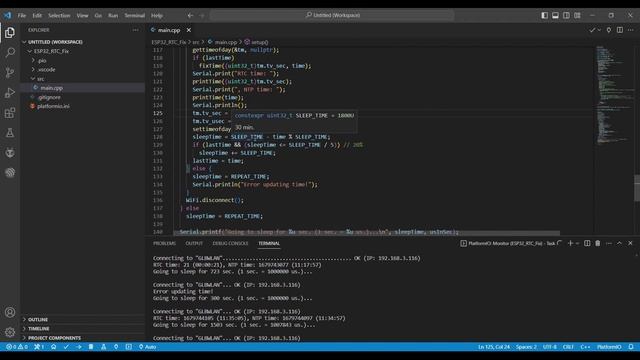The width and height of the screenshot is (640, 360).
Task: Open the Testing flask view
Action: coord(10,133)
